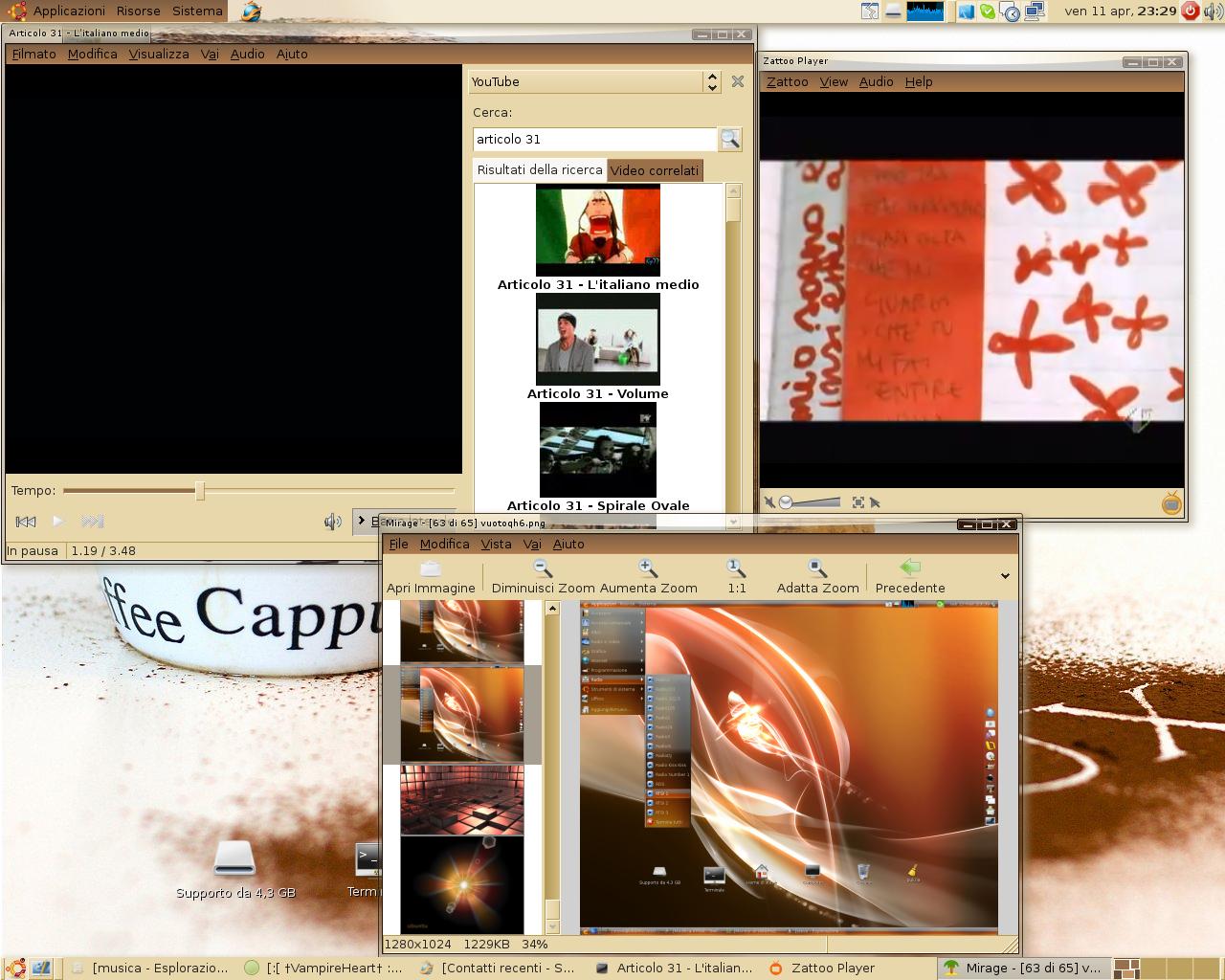Switch to Contatti recenti taskbar window
This screenshot has width=1225, height=980.
pos(499,969)
